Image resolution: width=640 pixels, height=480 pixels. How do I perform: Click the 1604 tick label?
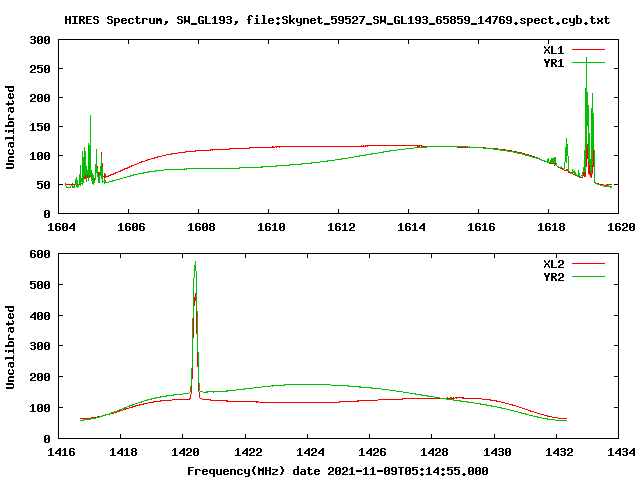(61, 227)
